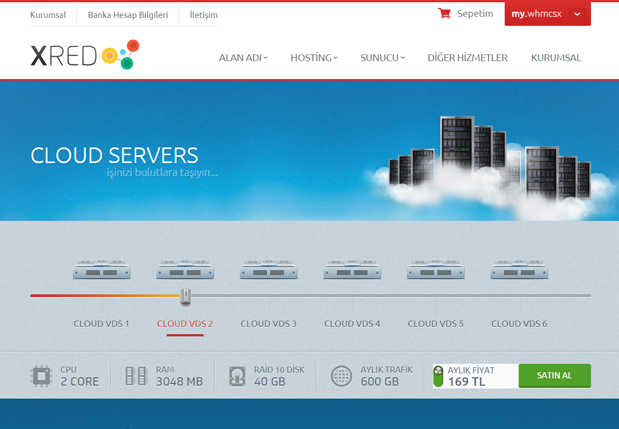The width and height of the screenshot is (619, 429).
Task: Select the CLOUD VDS 6 plan label
Action: (x=519, y=324)
